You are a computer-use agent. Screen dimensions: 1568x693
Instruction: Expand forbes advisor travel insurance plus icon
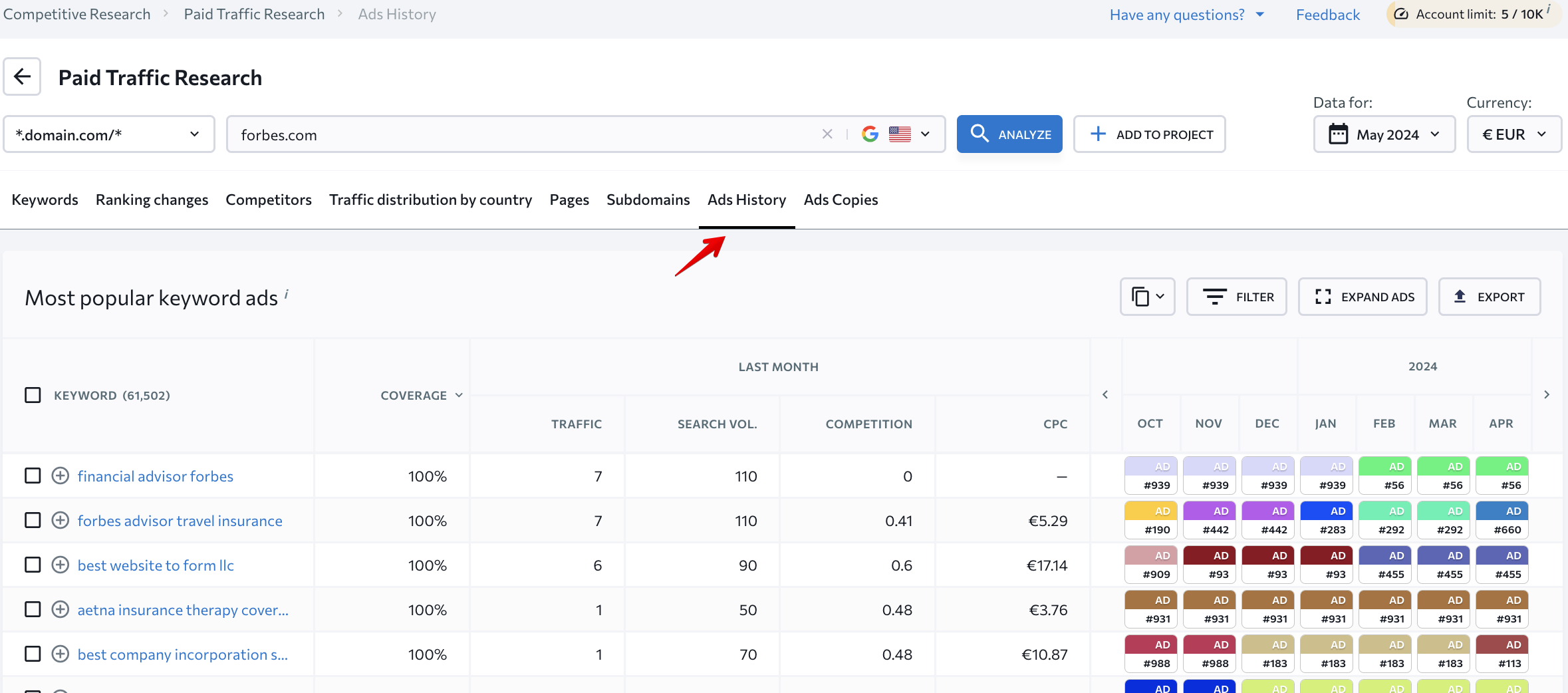point(61,520)
